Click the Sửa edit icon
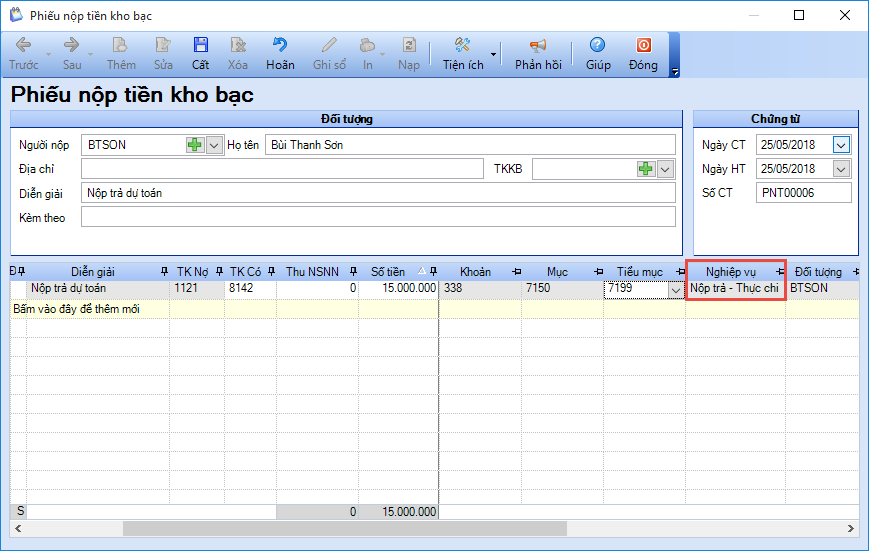The image size is (869, 551). pyautogui.click(x=163, y=54)
